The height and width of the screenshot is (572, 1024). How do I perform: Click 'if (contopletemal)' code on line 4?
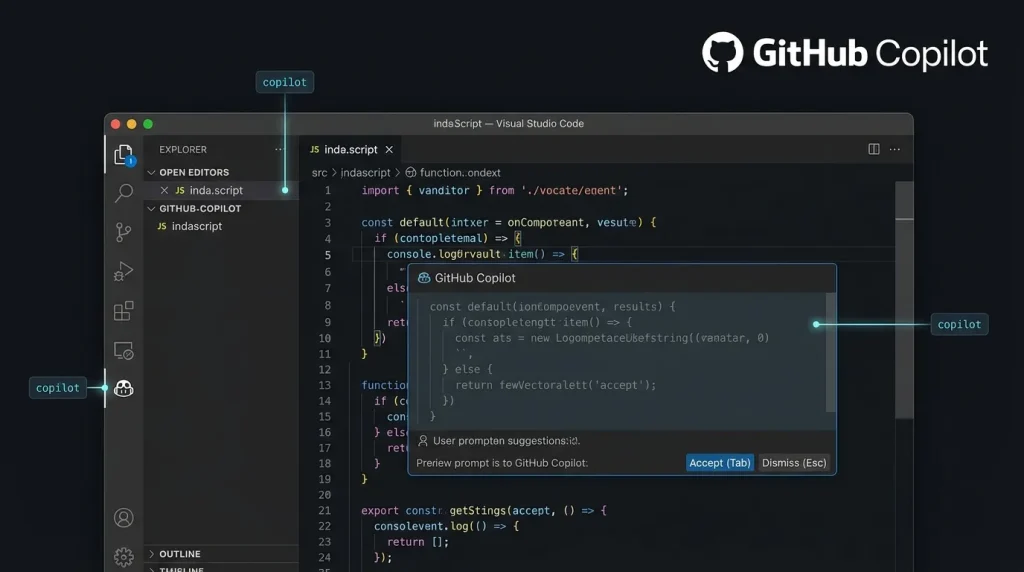[431, 238]
